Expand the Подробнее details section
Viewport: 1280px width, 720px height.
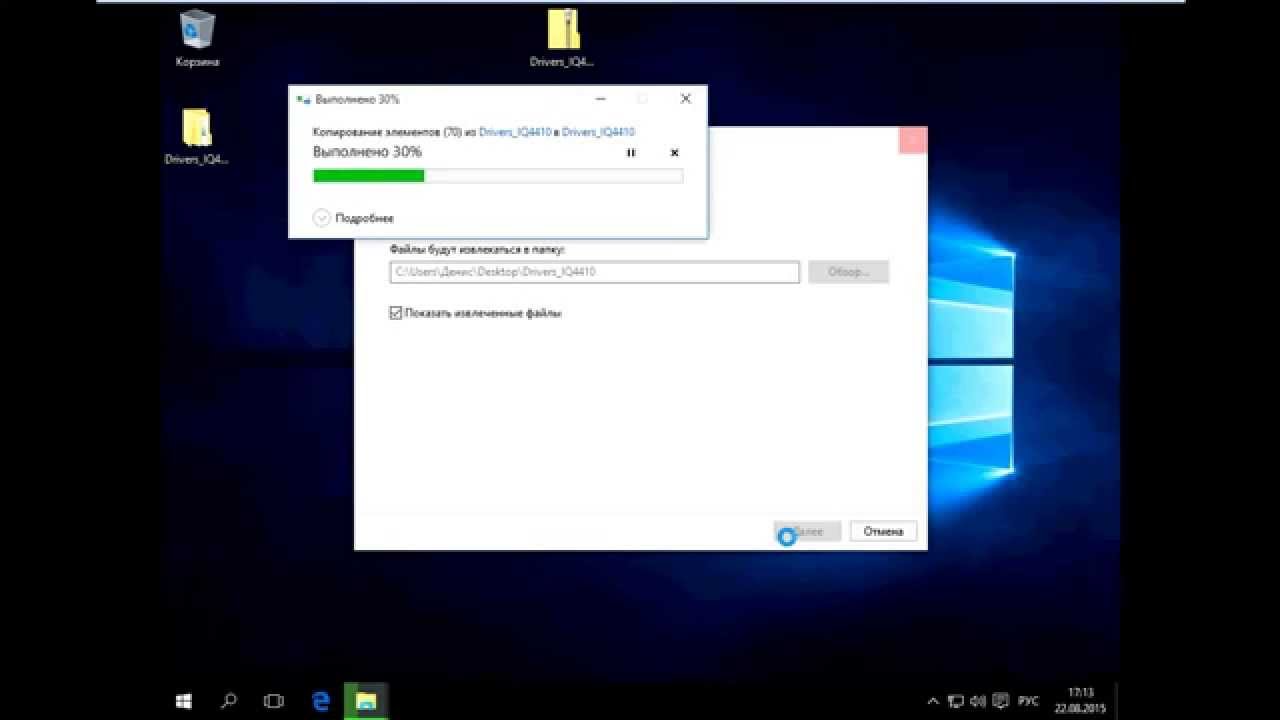(354, 218)
